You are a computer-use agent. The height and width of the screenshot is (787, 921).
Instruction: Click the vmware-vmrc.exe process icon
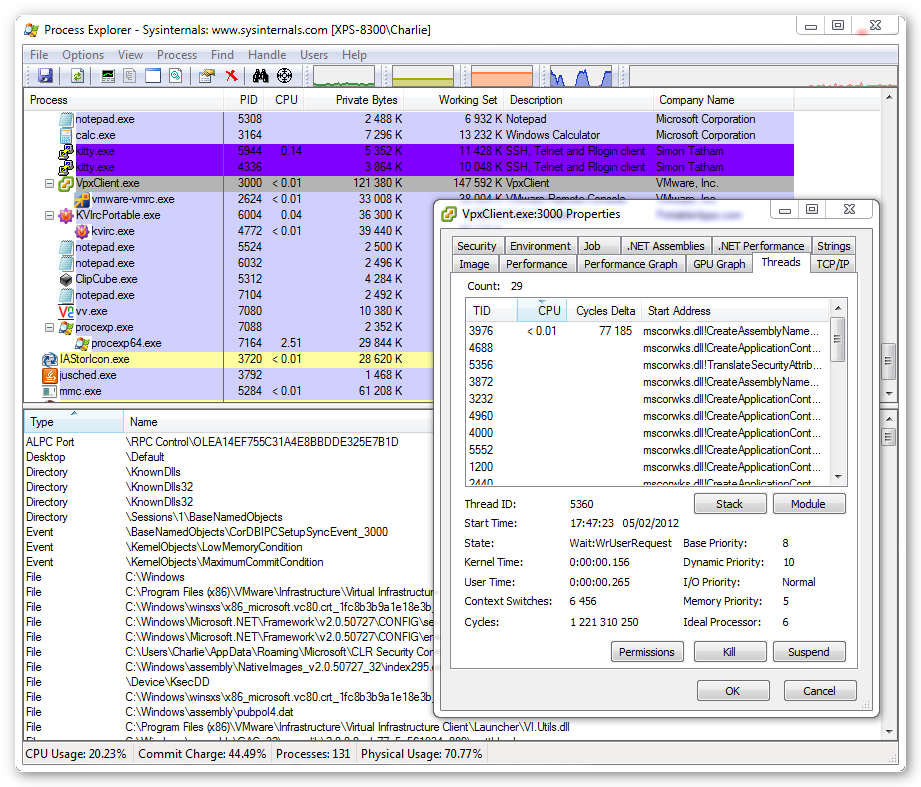click(x=82, y=199)
